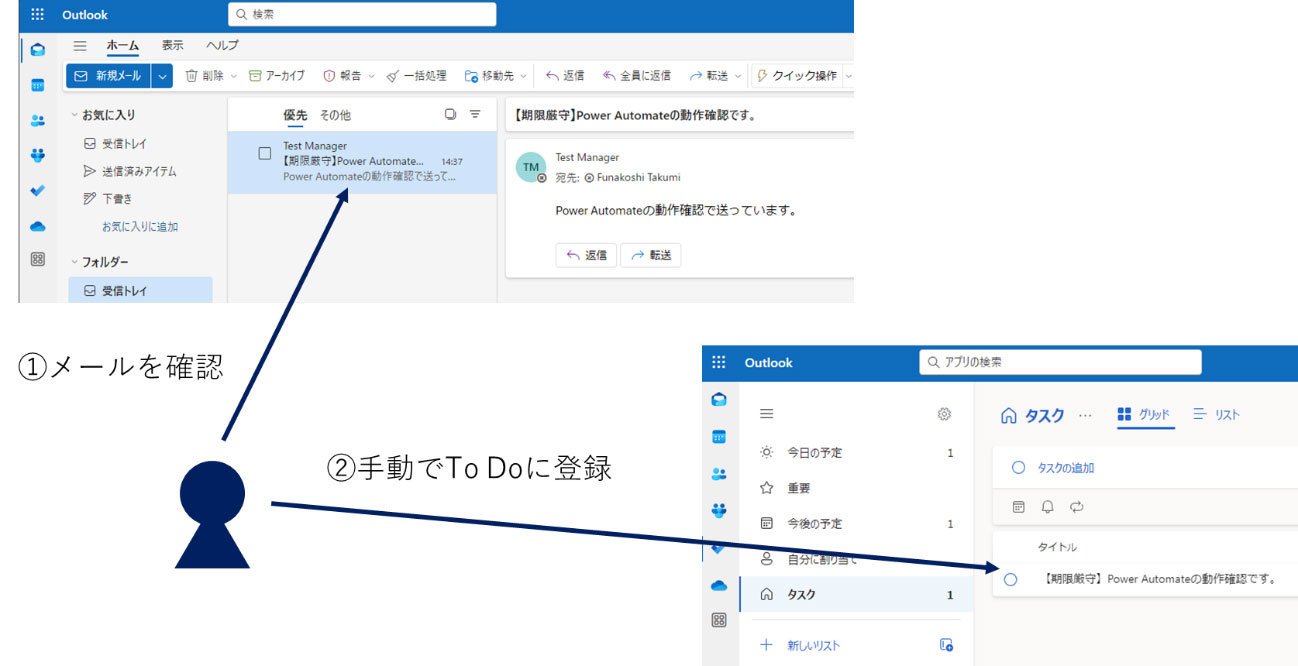Mark the 【期限厳守】 task complete via its circle

[1010, 579]
